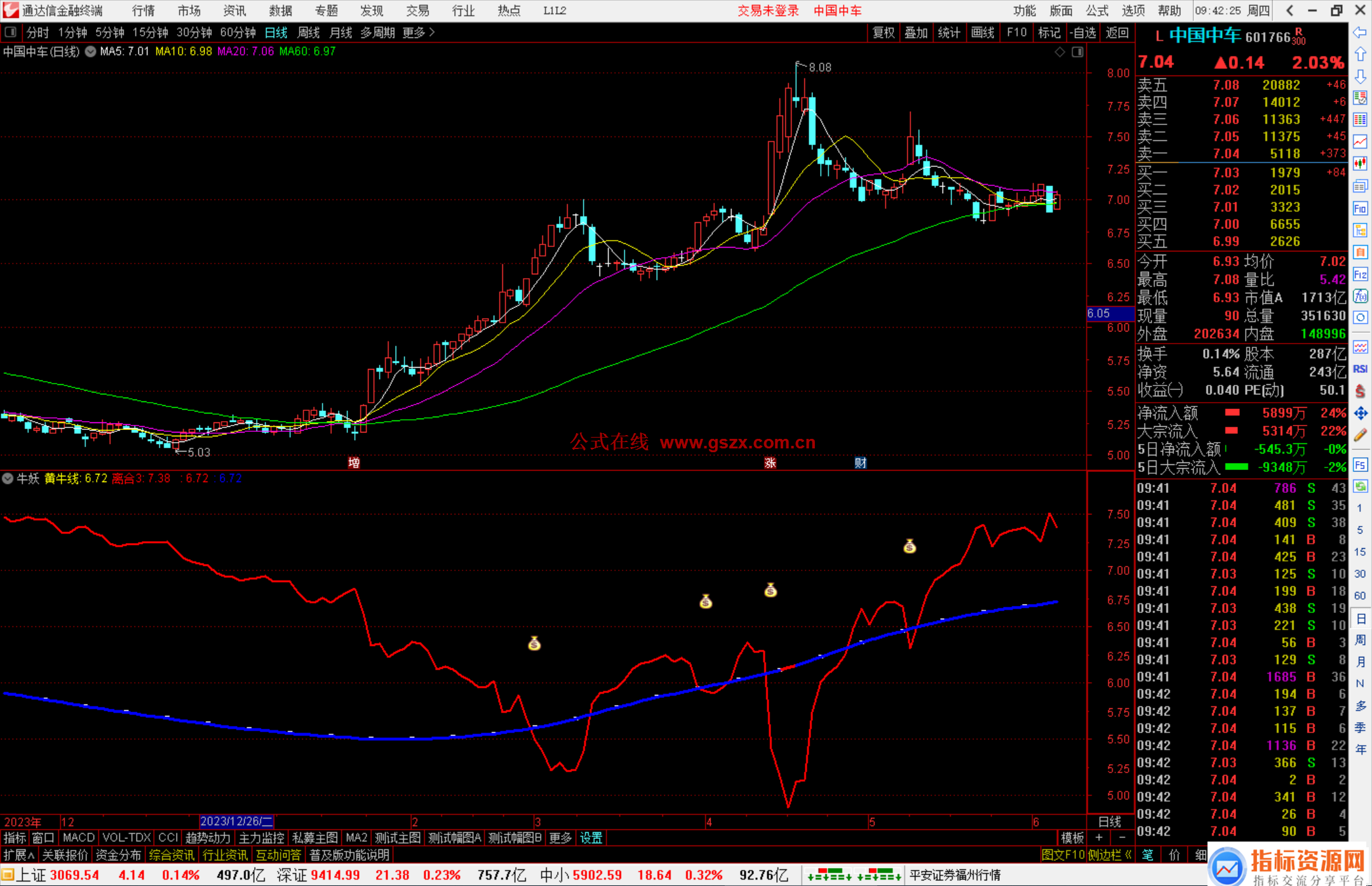Select the 周线 period tab in toolbar
Screen dimensions: 1372x886
(309, 32)
